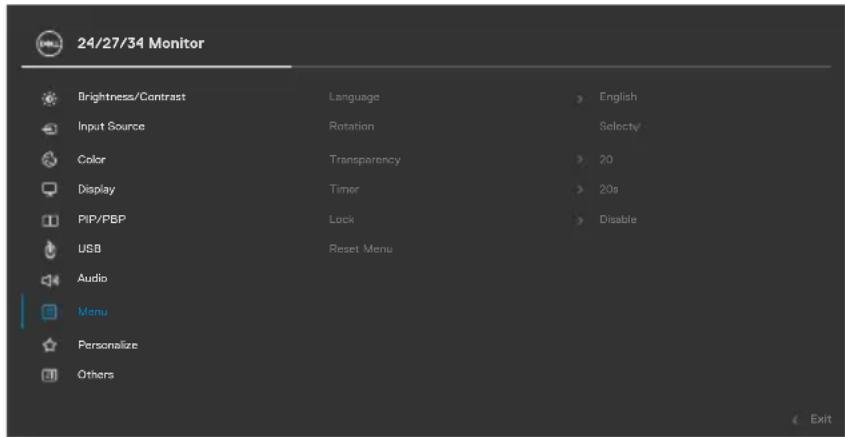Open the Personalize menu entry

pyautogui.click(x=108, y=345)
